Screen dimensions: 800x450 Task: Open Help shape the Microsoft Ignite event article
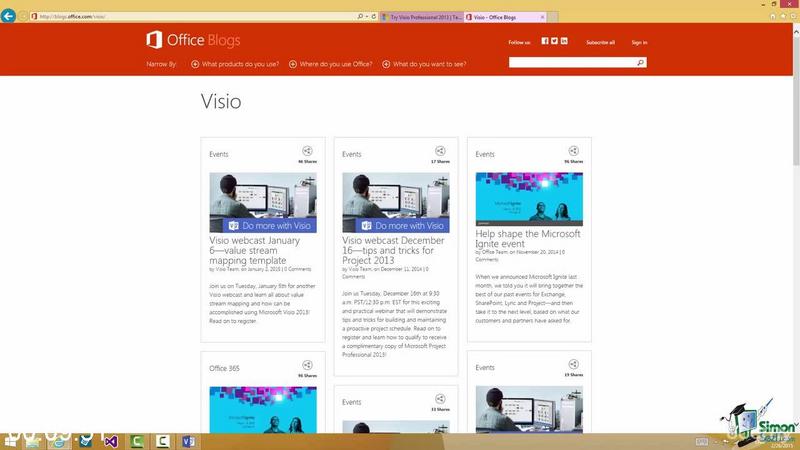pyautogui.click(x=528, y=238)
